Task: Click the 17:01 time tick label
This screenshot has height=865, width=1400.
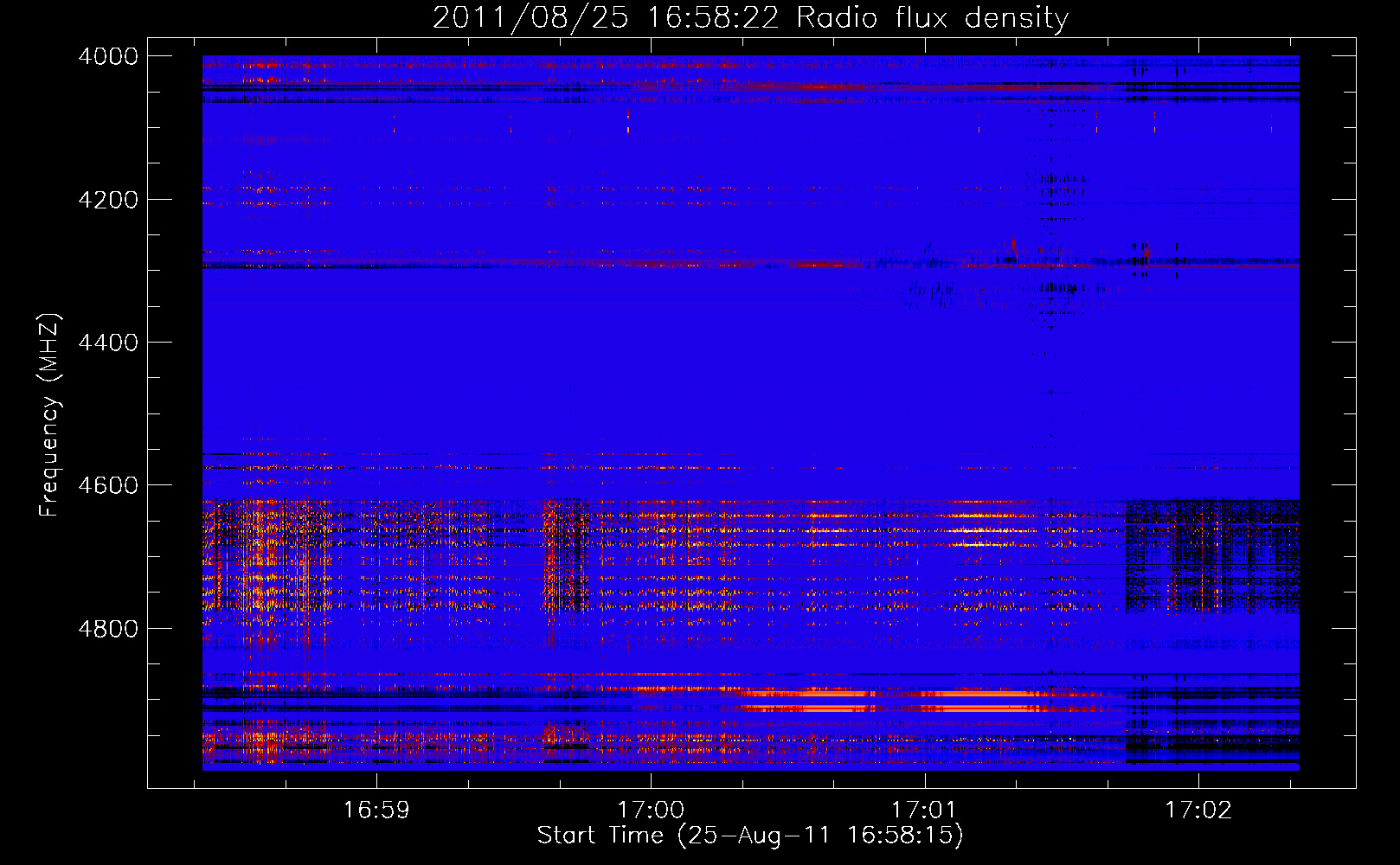Action: coord(924,810)
